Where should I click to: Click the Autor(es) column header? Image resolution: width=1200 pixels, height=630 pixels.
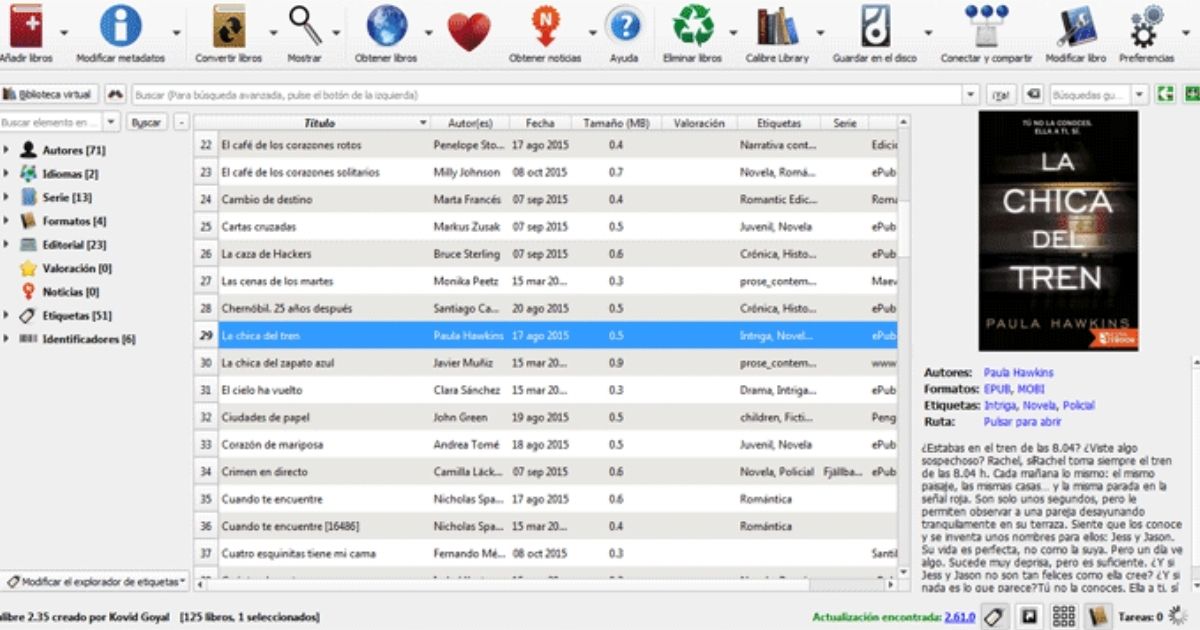click(x=470, y=123)
